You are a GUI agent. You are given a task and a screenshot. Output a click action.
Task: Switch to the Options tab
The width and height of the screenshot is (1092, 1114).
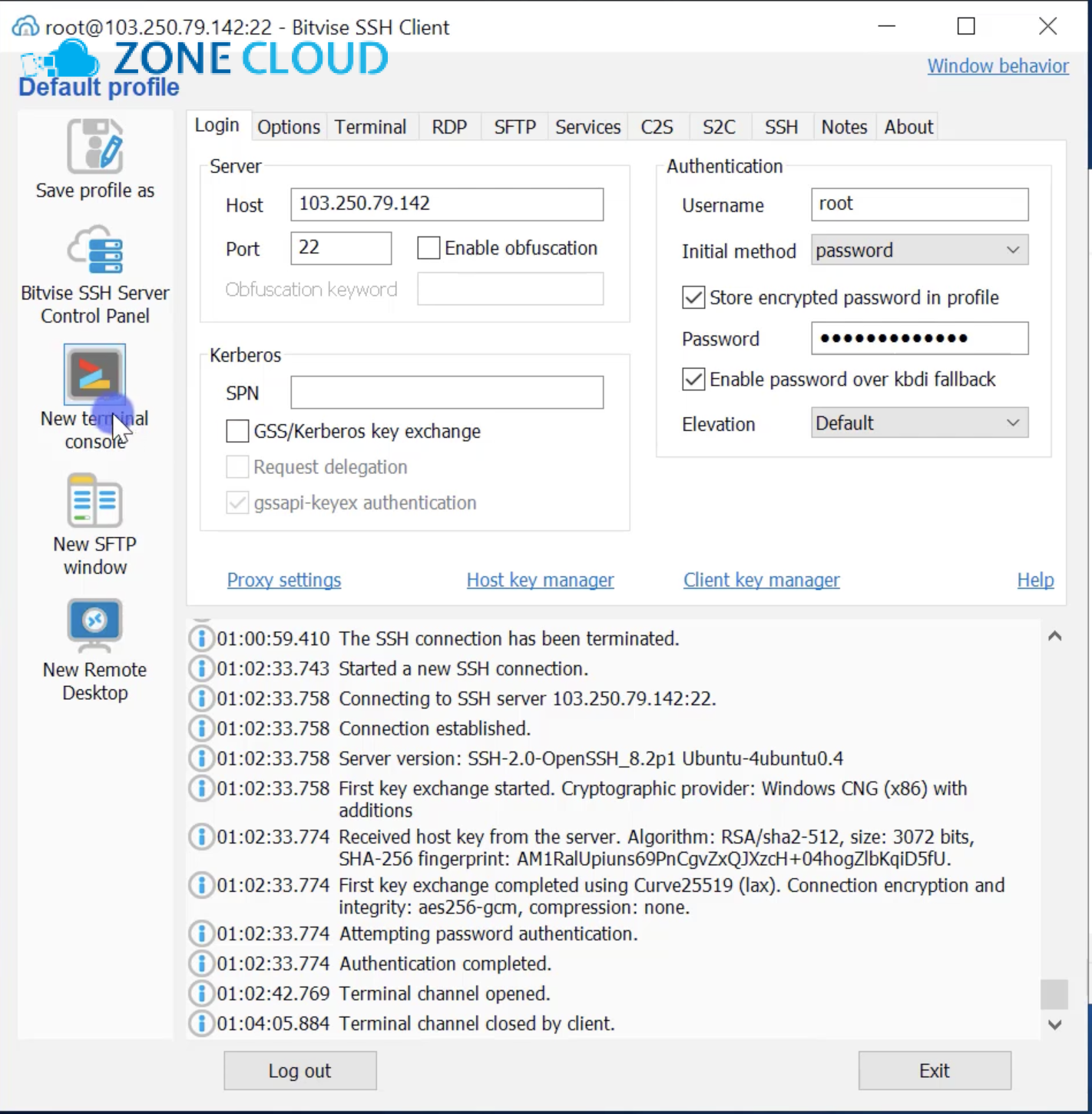289,127
